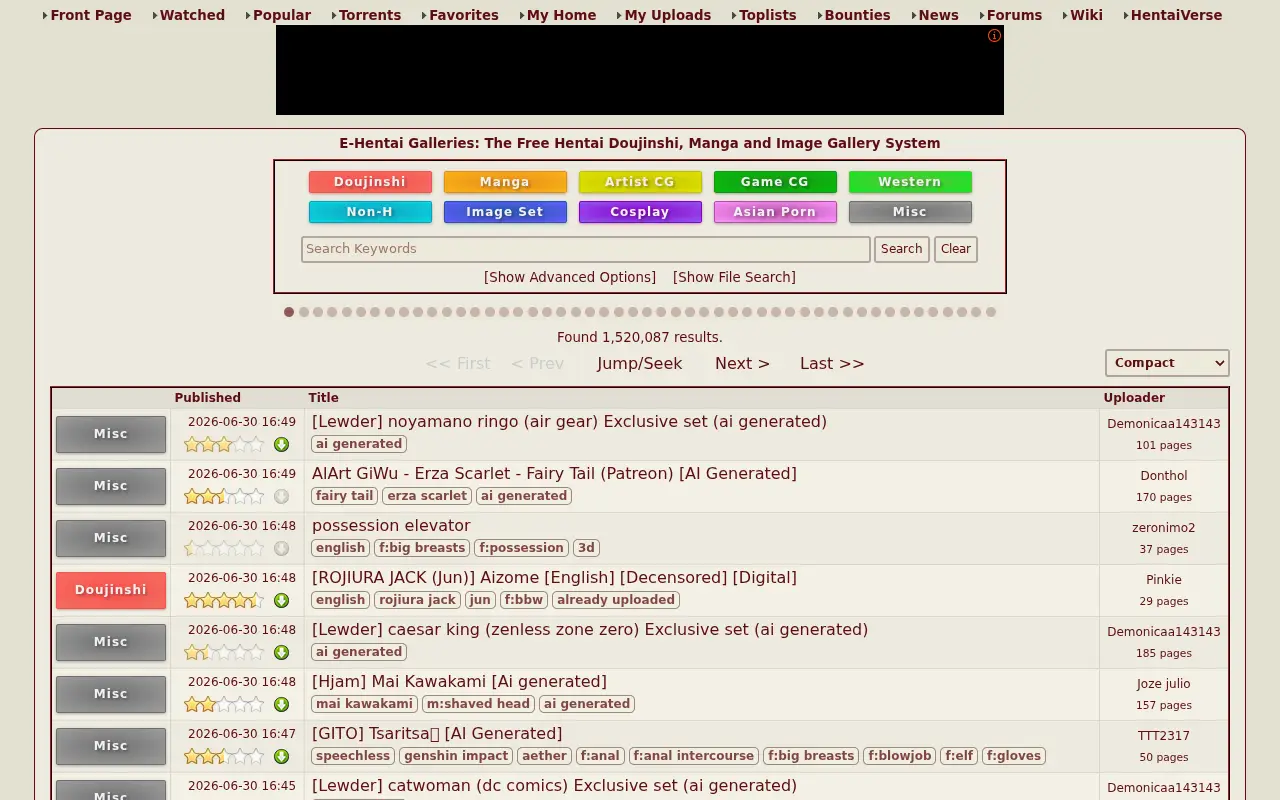
Task: Click the Search button
Action: pyautogui.click(x=902, y=249)
